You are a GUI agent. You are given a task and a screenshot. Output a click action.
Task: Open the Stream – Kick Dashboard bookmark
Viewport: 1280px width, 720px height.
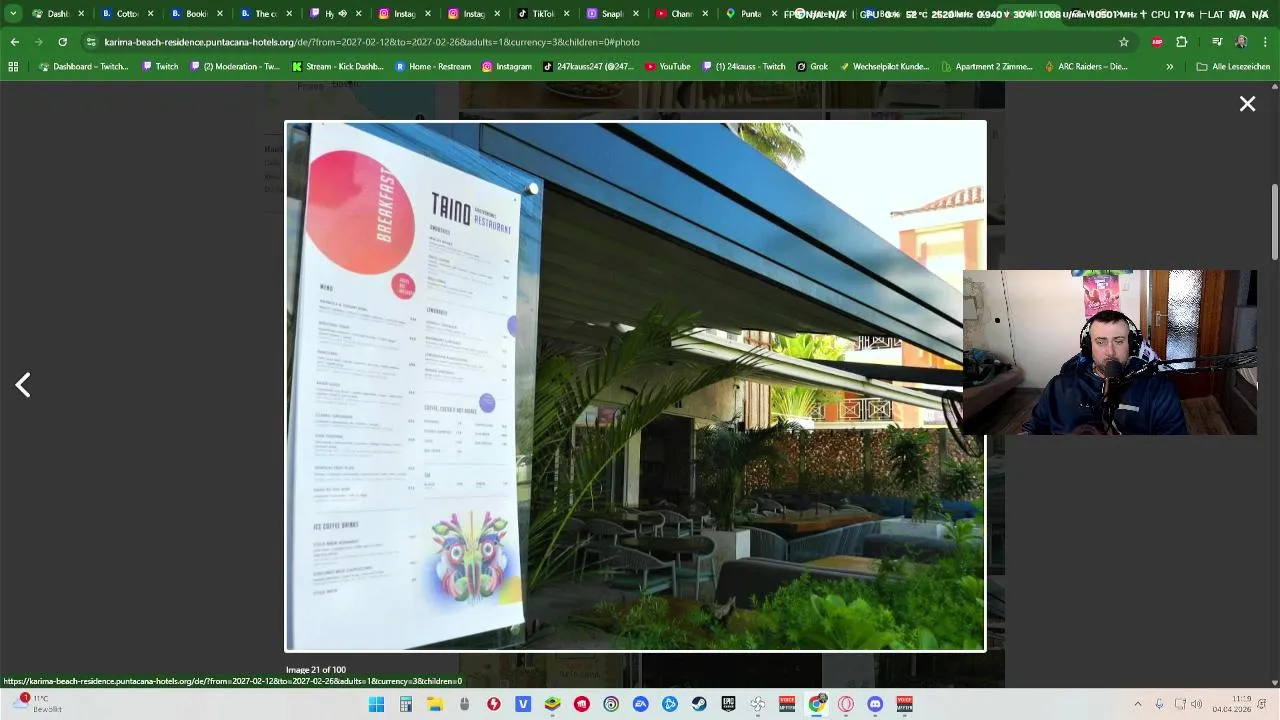(x=338, y=66)
